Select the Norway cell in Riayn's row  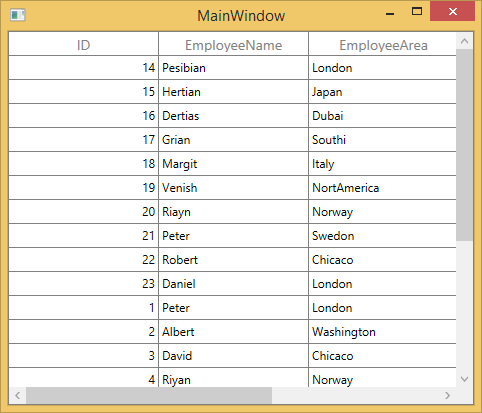383,212
